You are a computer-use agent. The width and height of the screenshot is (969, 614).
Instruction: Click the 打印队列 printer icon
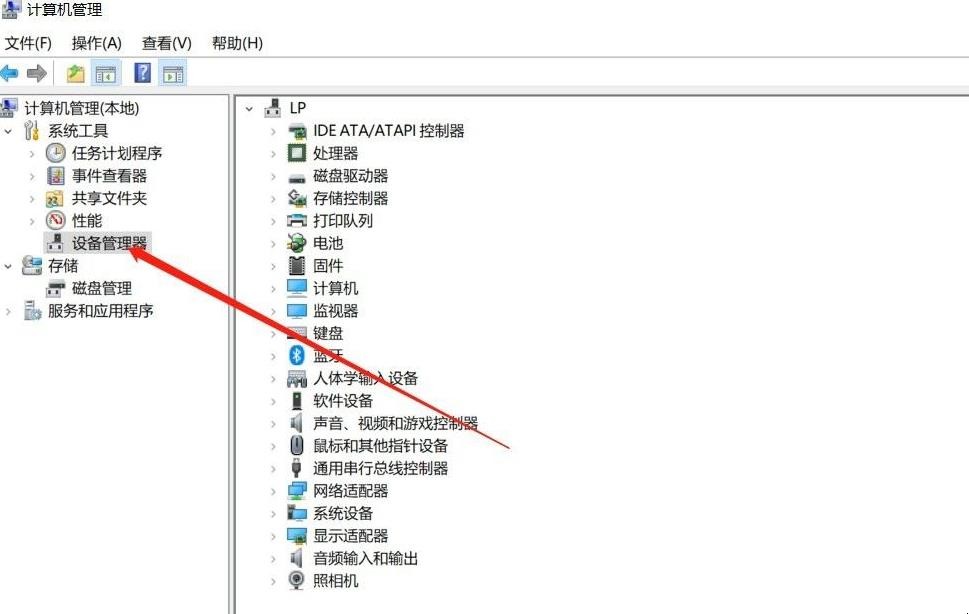[x=297, y=221]
